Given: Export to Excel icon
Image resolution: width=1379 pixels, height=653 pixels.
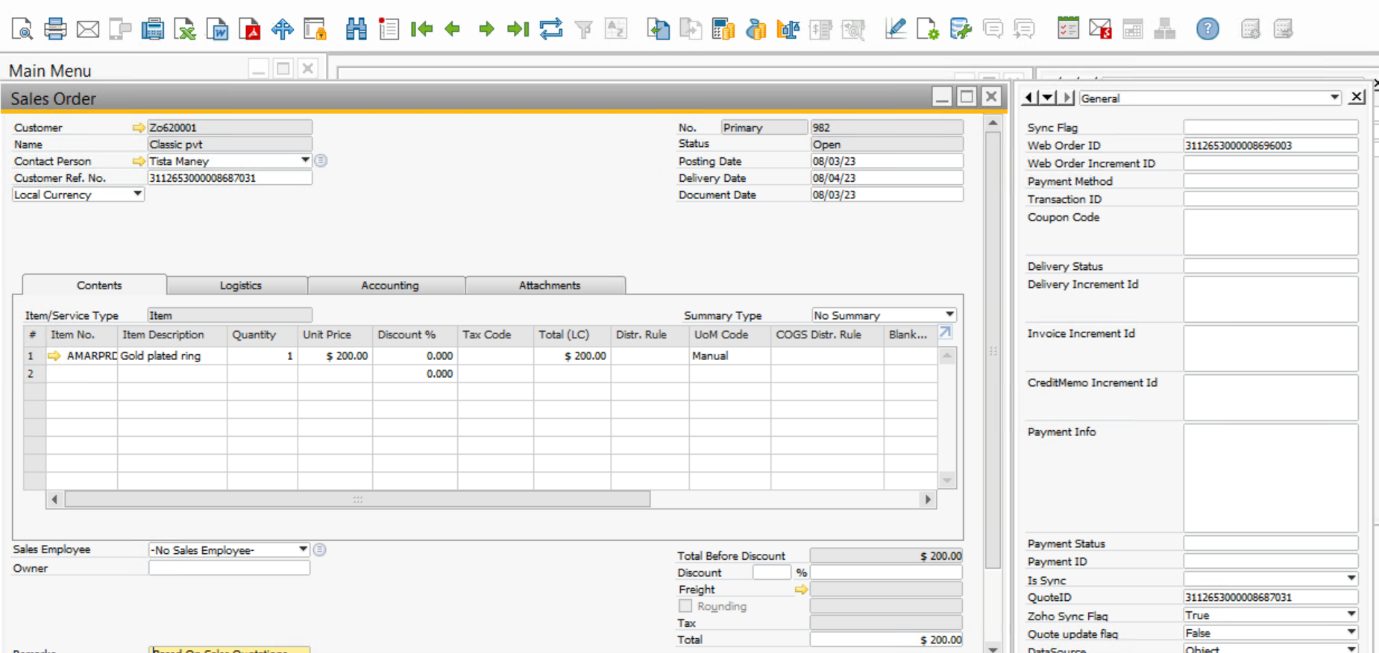Looking at the screenshot, I should pyautogui.click(x=185, y=29).
